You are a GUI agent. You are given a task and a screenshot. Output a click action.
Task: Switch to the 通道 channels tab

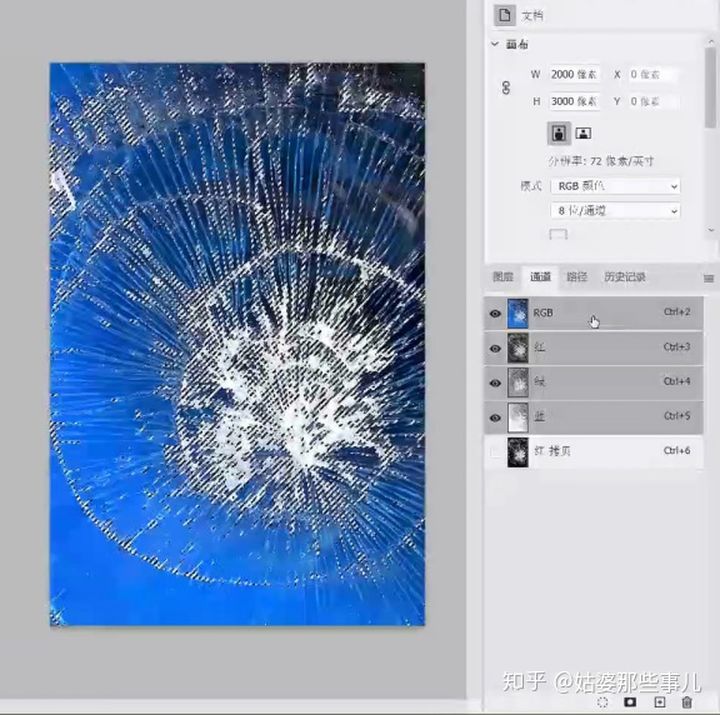point(540,276)
